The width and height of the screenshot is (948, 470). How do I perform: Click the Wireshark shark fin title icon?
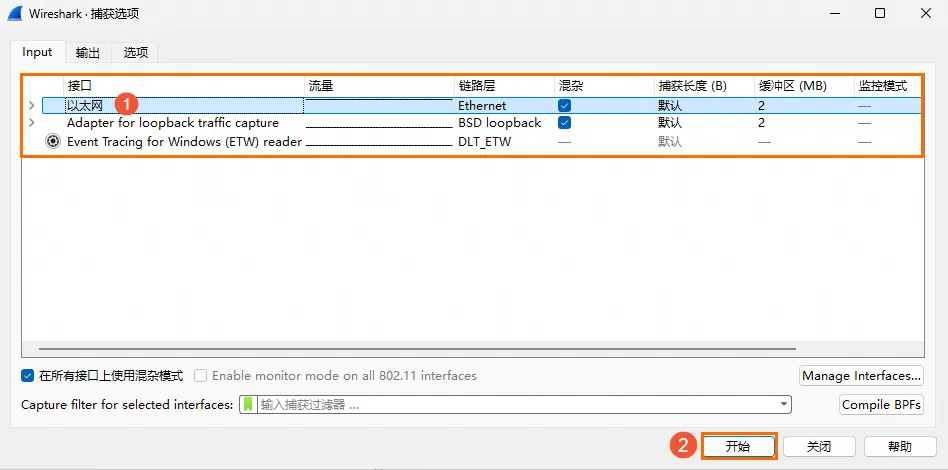[15, 13]
